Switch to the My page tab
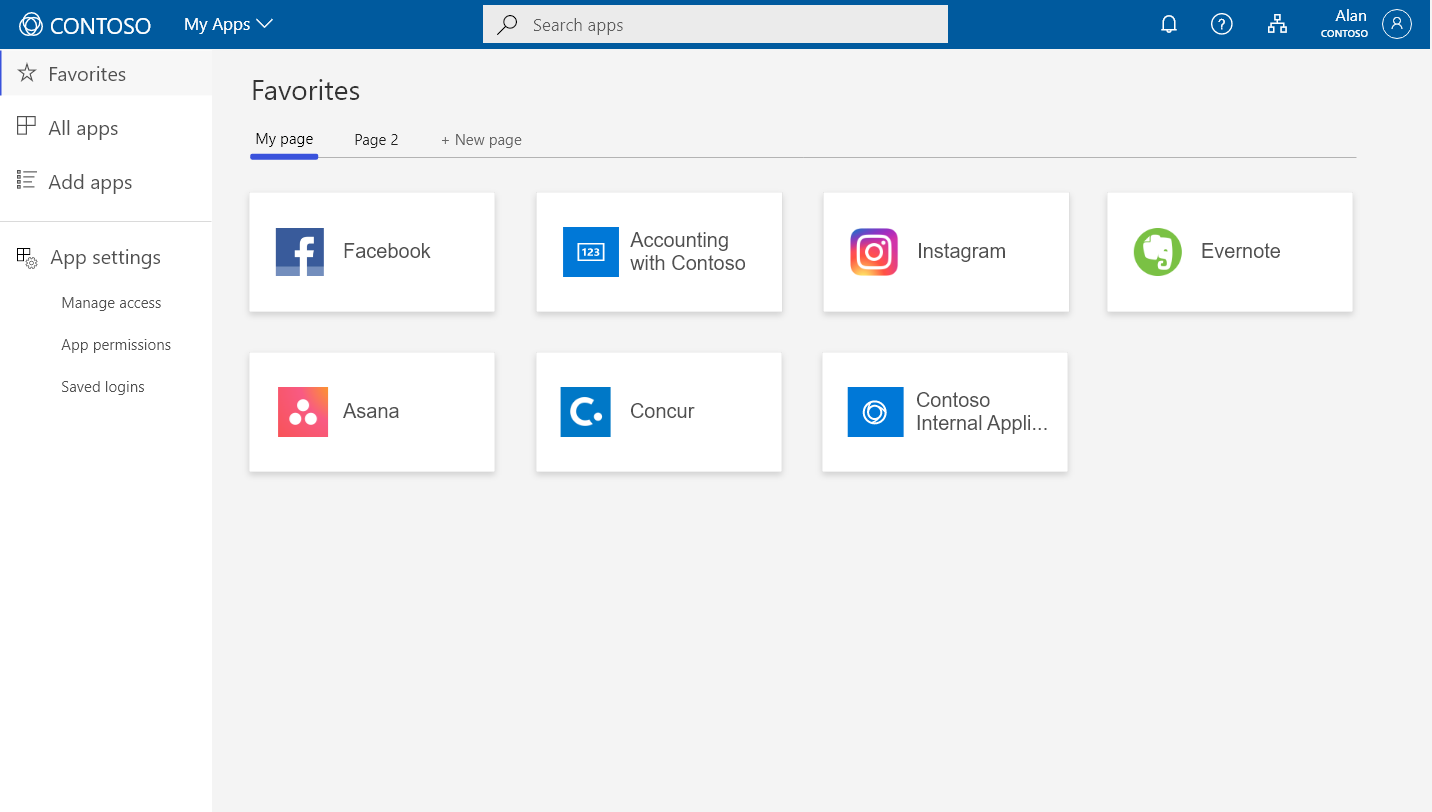Viewport: 1432px width, 812px height. (284, 139)
